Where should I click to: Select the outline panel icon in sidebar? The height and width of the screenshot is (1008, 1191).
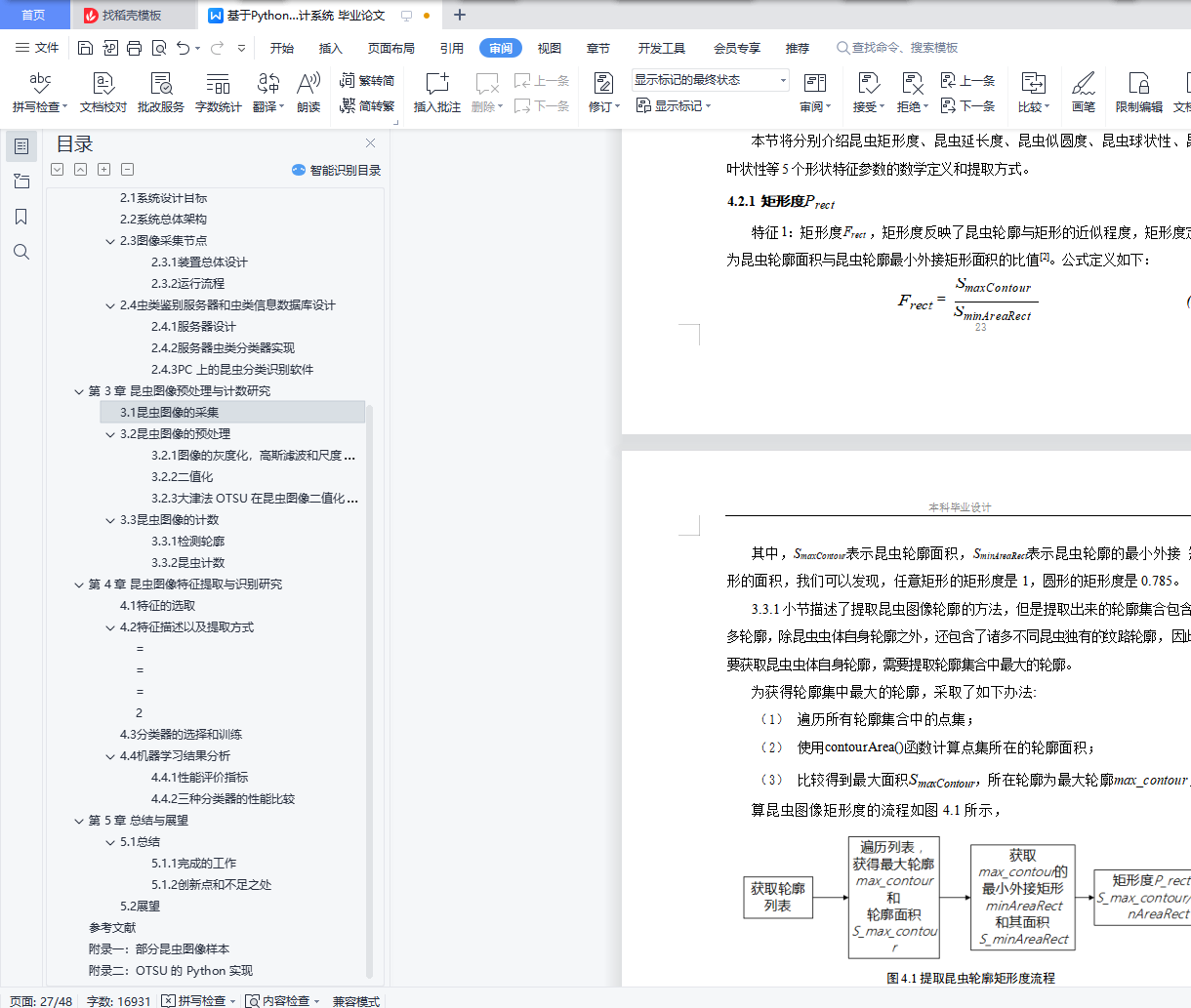click(x=21, y=146)
